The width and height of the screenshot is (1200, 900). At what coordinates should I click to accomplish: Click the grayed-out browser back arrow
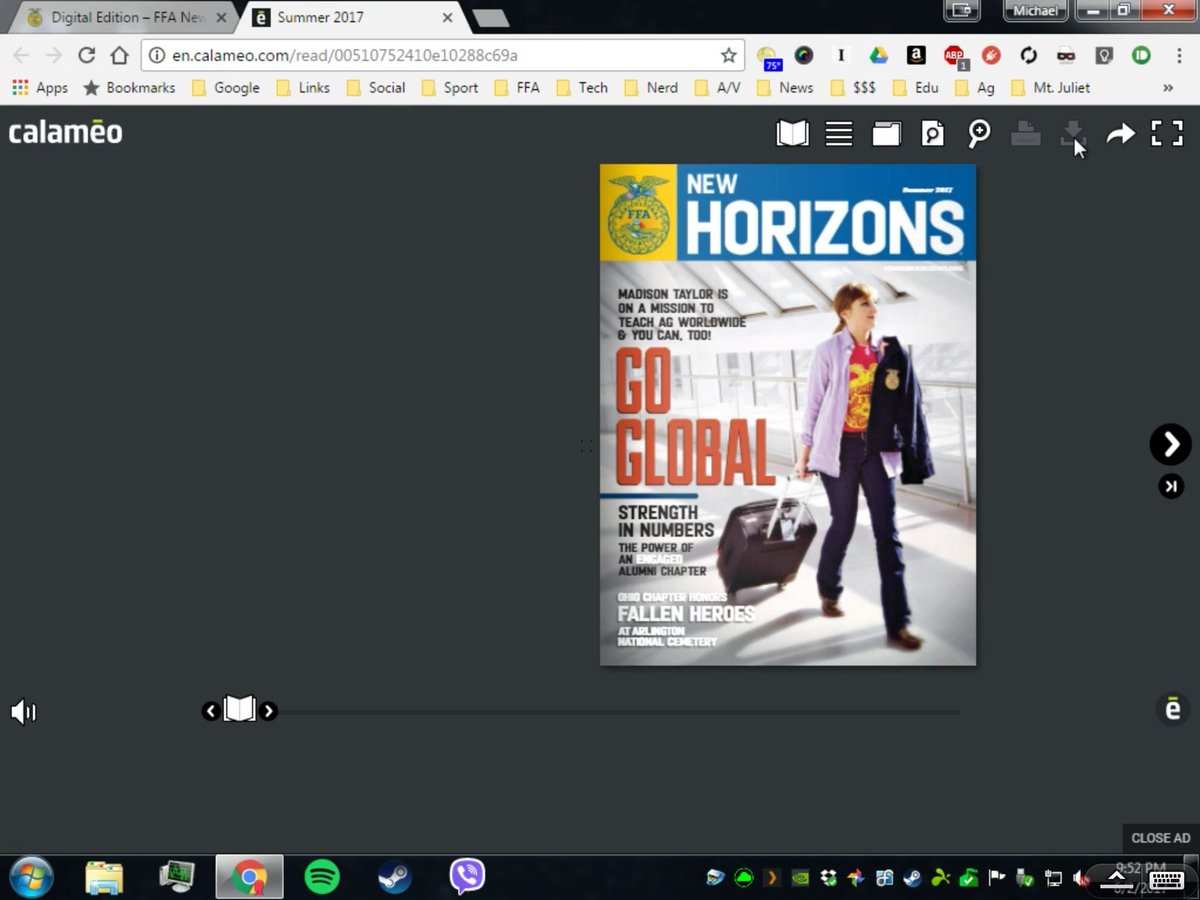click(21, 56)
